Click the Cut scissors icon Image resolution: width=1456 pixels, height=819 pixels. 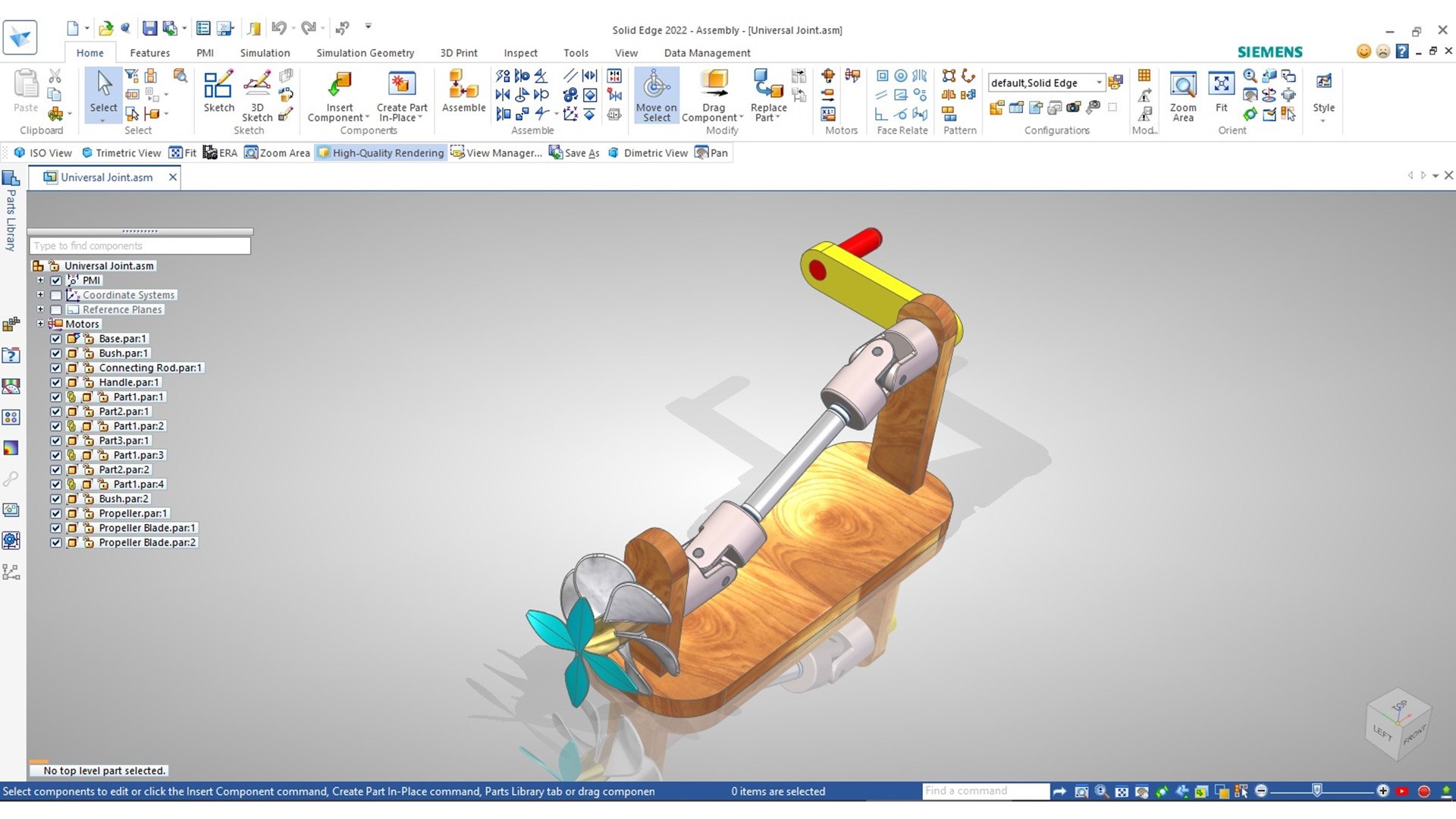pyautogui.click(x=55, y=76)
